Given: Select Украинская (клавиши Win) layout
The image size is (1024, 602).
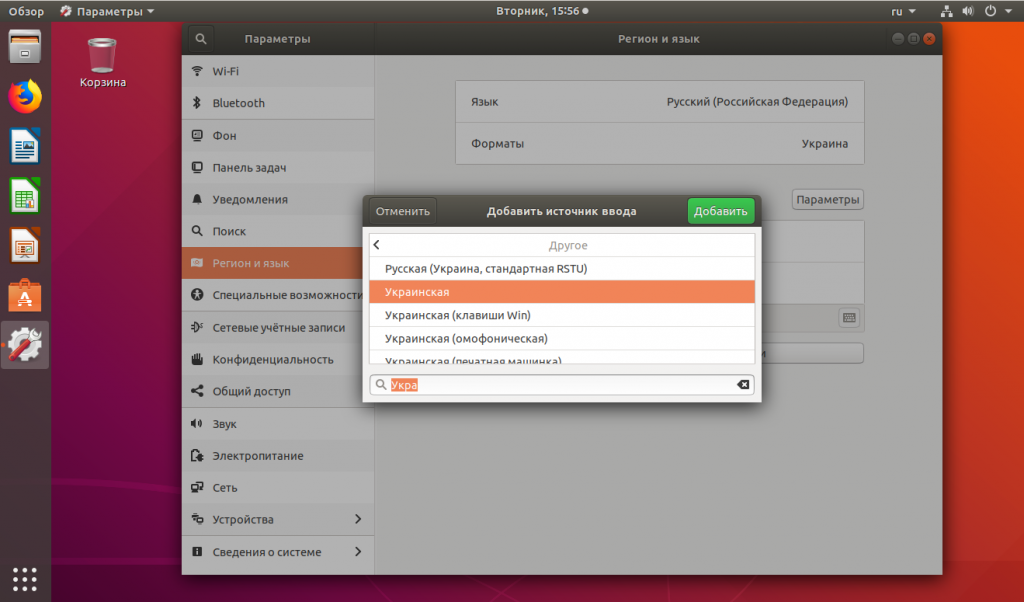Looking at the screenshot, I should (562, 315).
